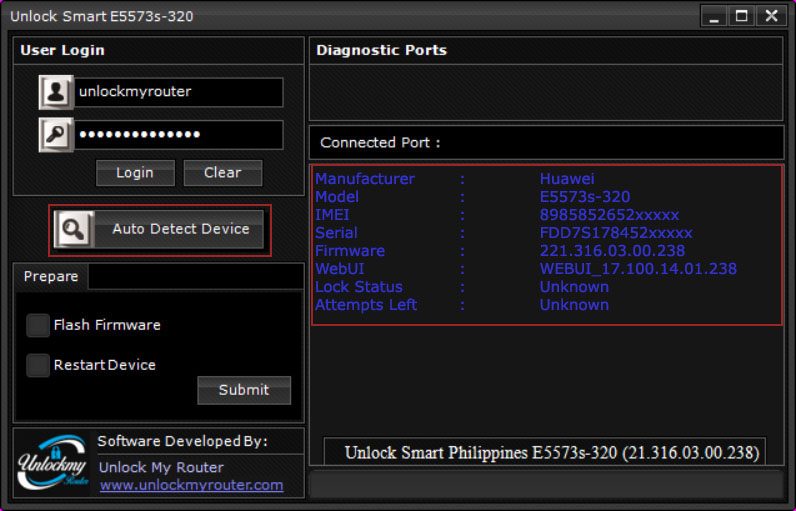Maximize the Unlock Smart window
Image resolution: width=796 pixels, height=511 pixels.
click(x=742, y=16)
